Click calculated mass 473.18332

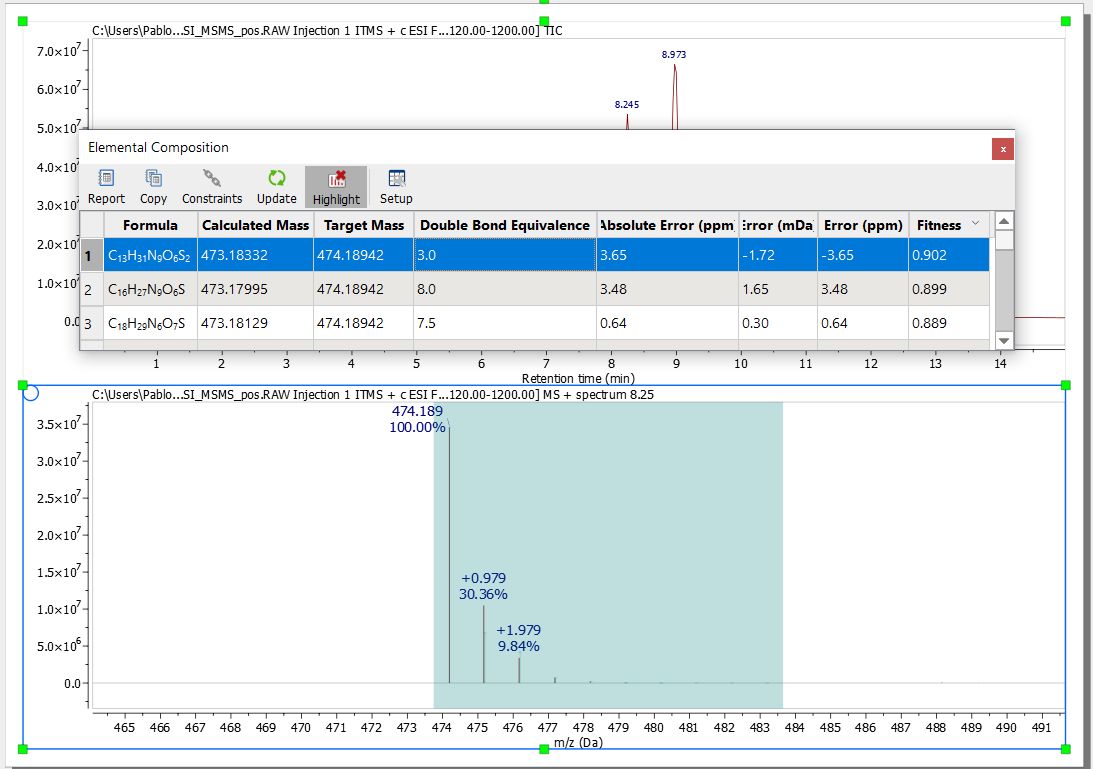[x=234, y=255]
